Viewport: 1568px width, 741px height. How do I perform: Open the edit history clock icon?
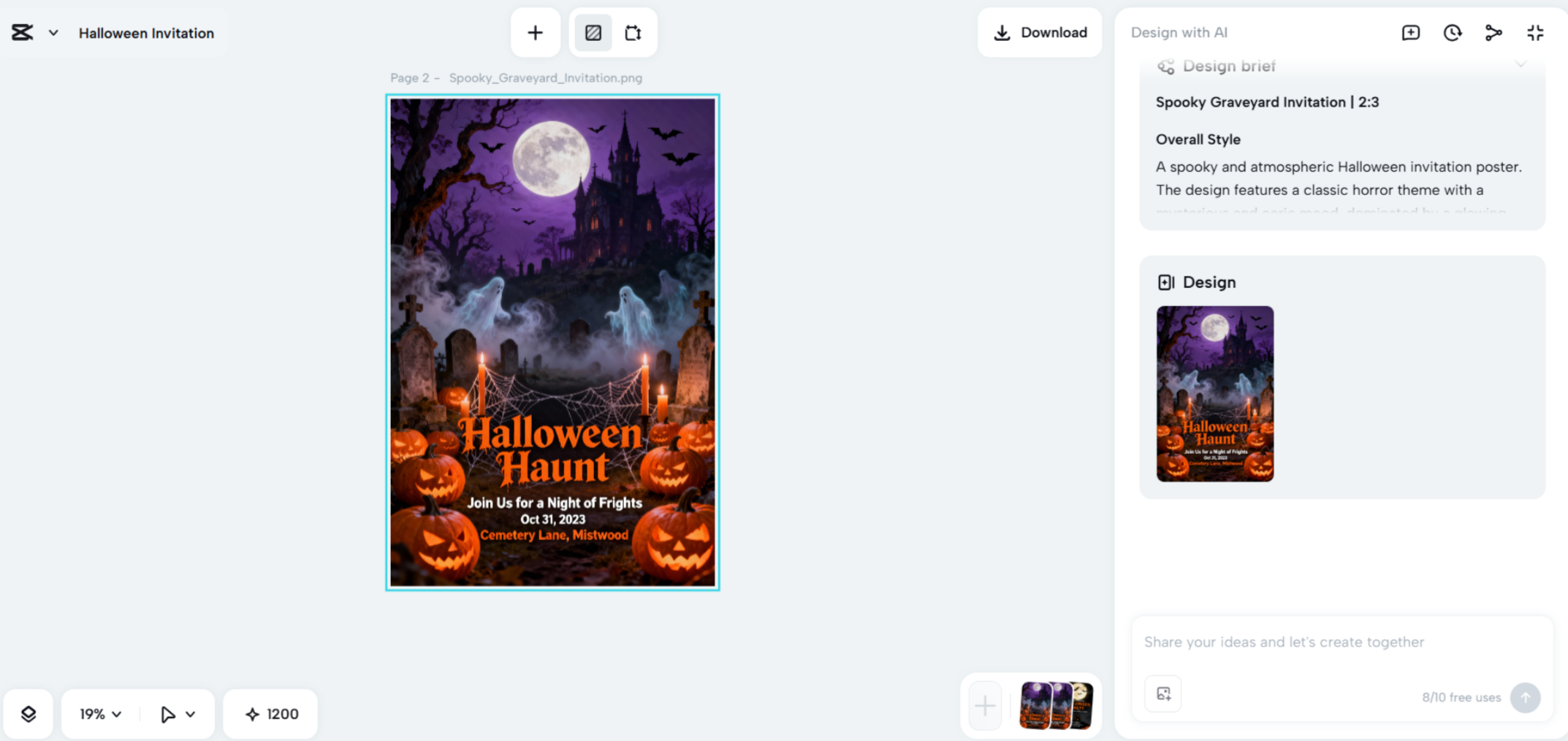point(1453,32)
